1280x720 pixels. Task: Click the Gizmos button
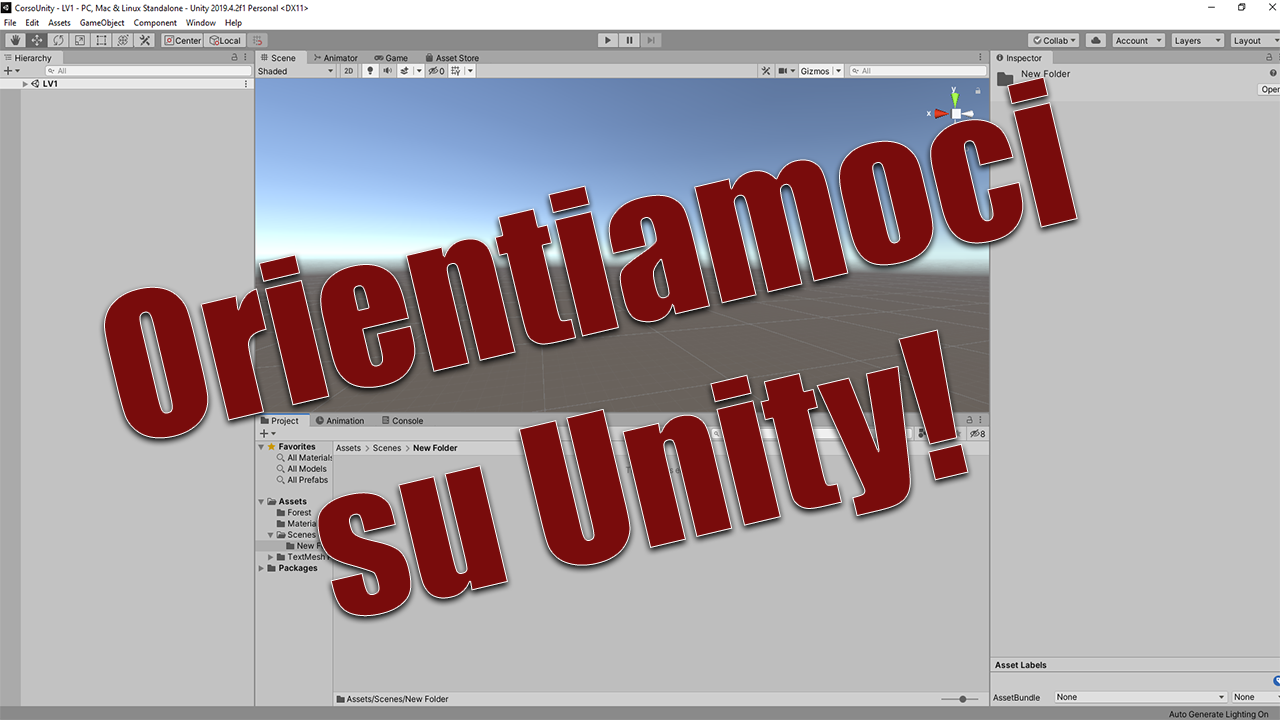[815, 71]
